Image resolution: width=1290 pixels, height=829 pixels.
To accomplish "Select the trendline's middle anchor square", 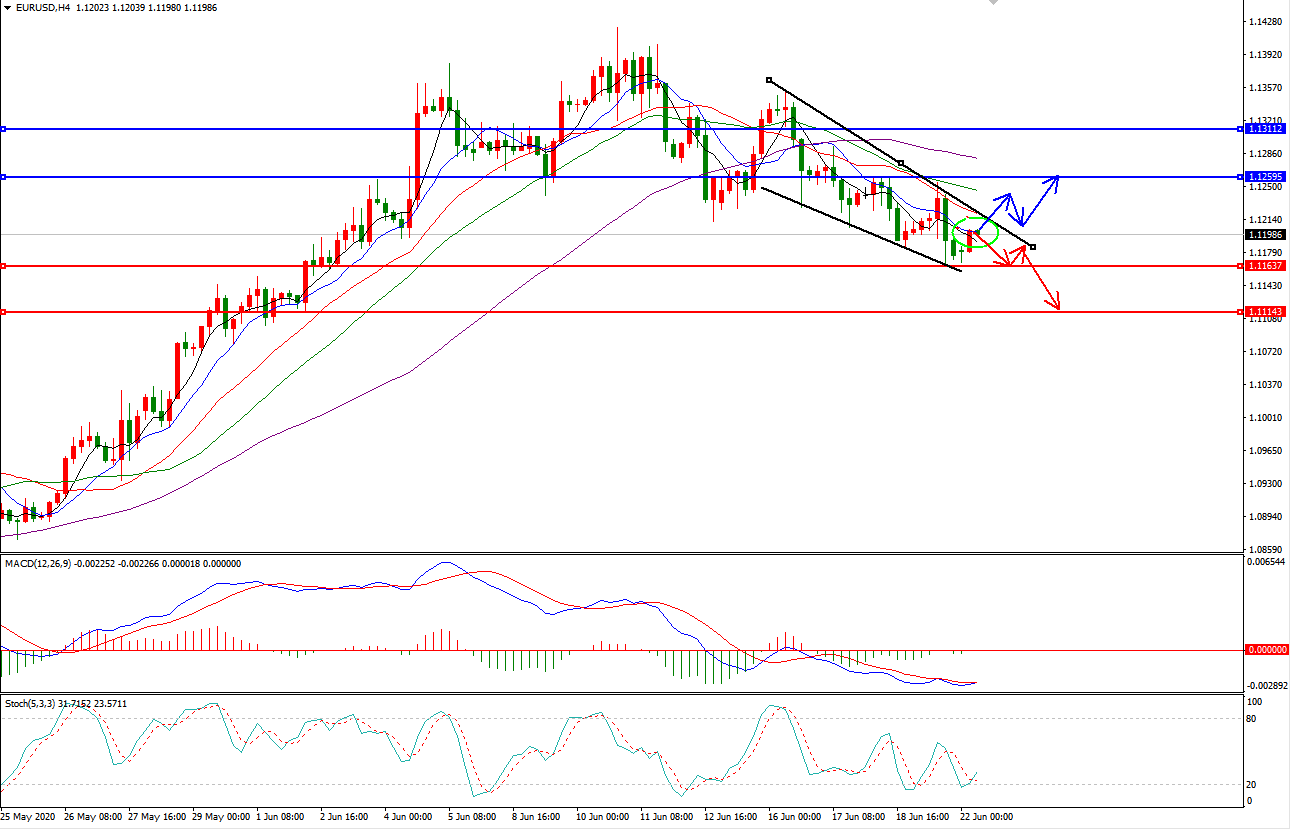I will (901, 163).
